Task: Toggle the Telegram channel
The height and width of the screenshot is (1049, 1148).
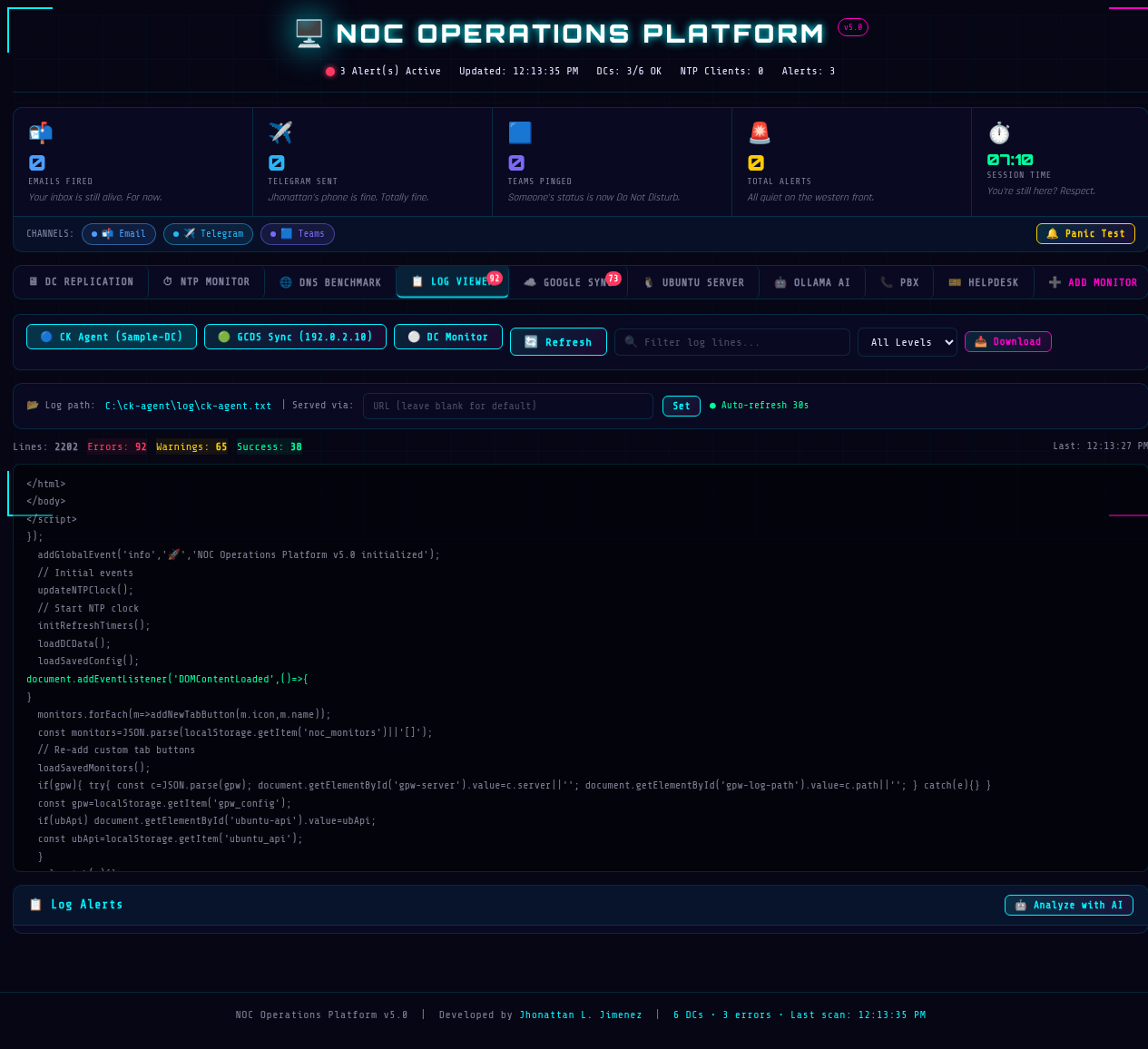Action: [209, 234]
